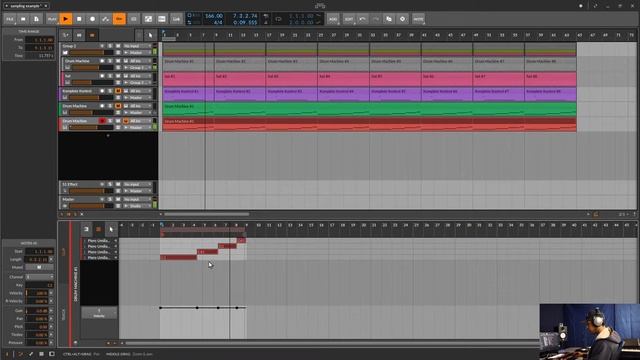Select note editor pointer tool
Screen dimensions: 640x360
tap(111, 229)
